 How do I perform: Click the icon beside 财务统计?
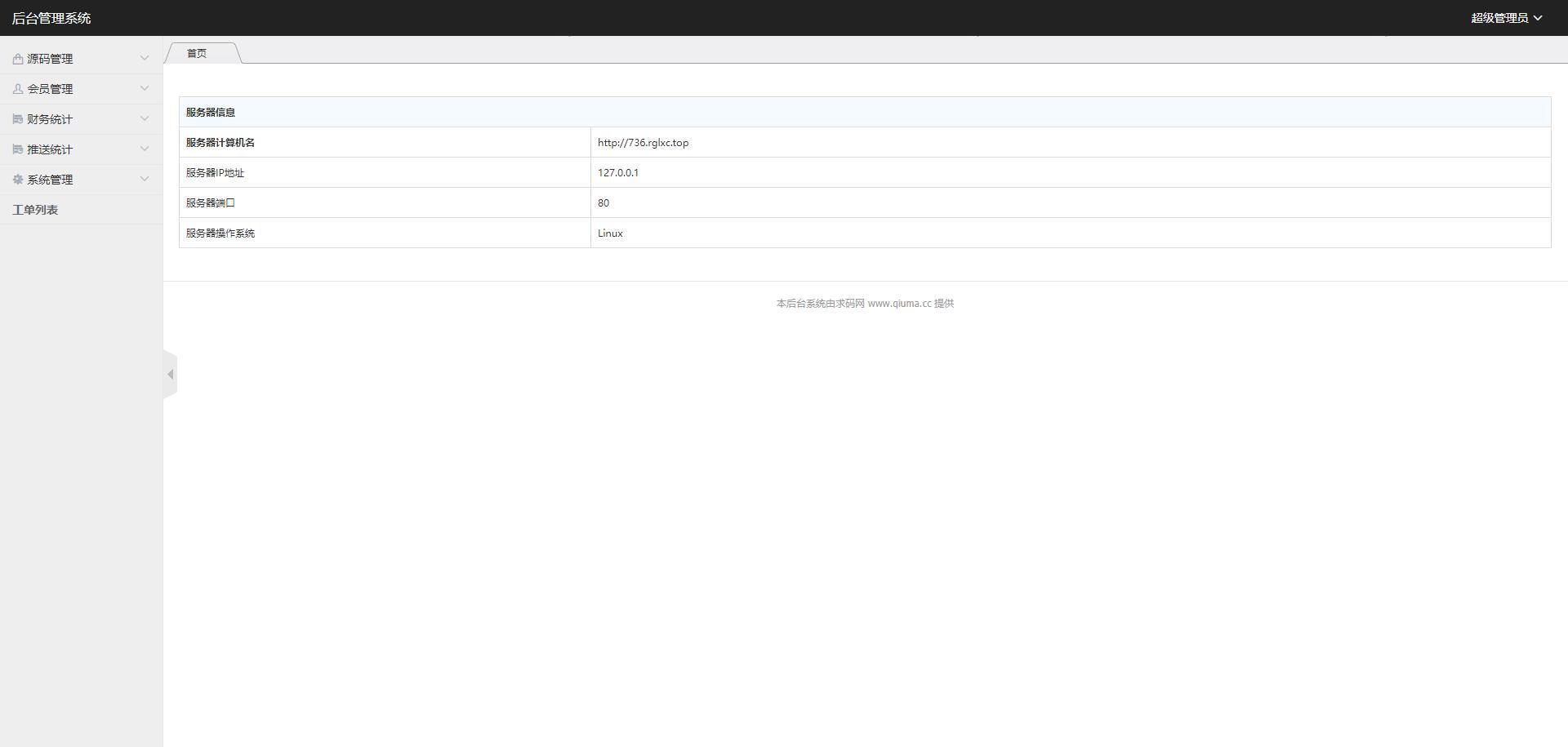(x=18, y=119)
